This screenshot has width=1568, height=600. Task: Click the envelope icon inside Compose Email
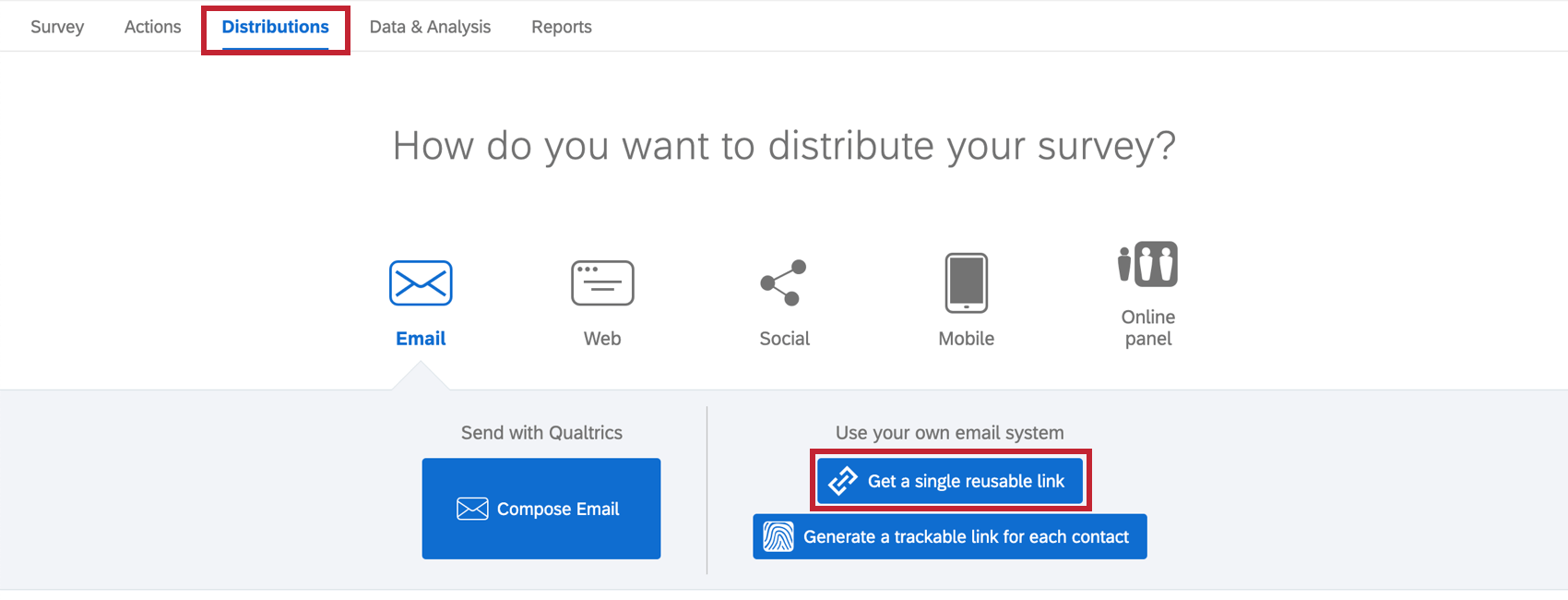point(472,509)
